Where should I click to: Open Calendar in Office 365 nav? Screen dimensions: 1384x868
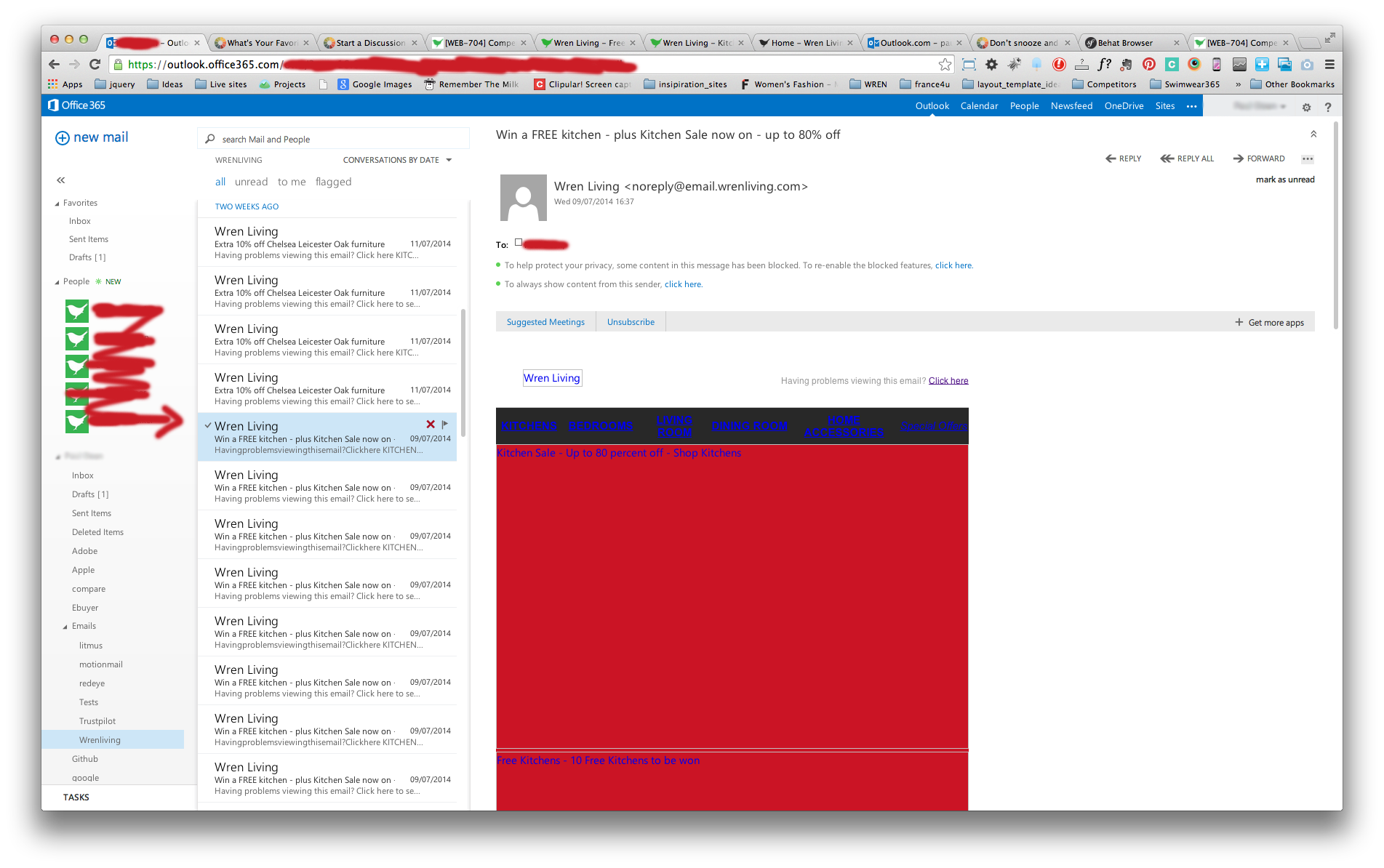[979, 106]
